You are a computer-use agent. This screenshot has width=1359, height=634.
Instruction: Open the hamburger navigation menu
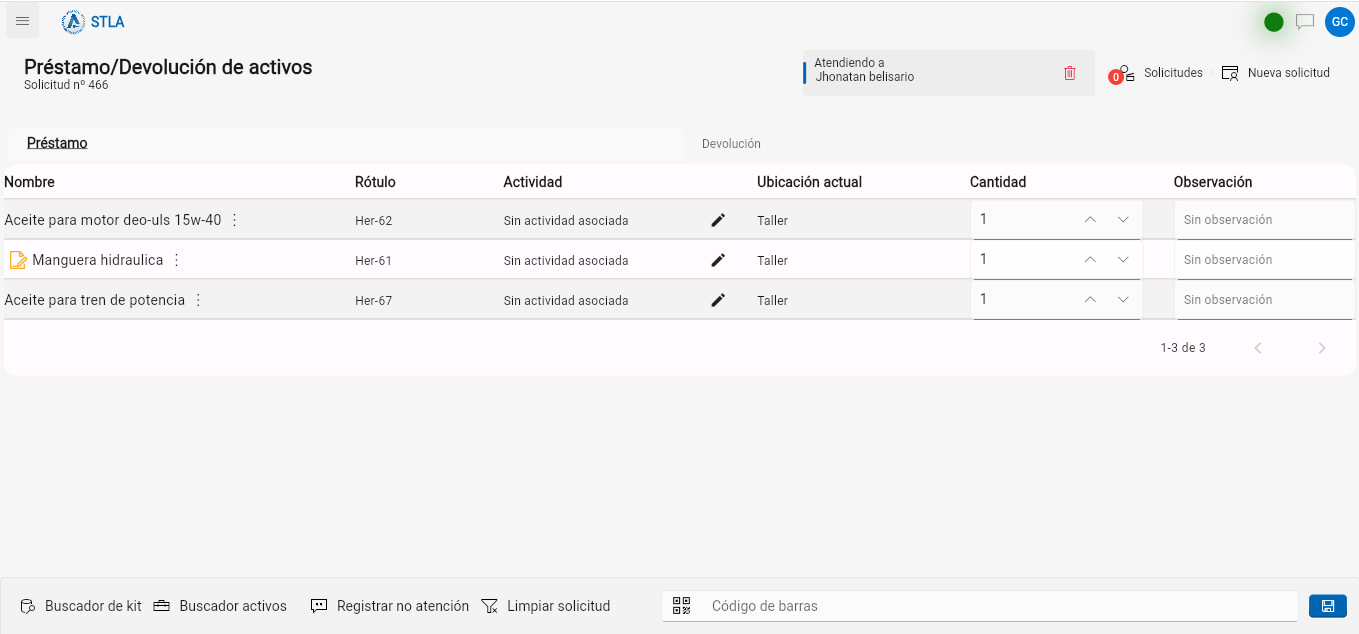[22, 21]
